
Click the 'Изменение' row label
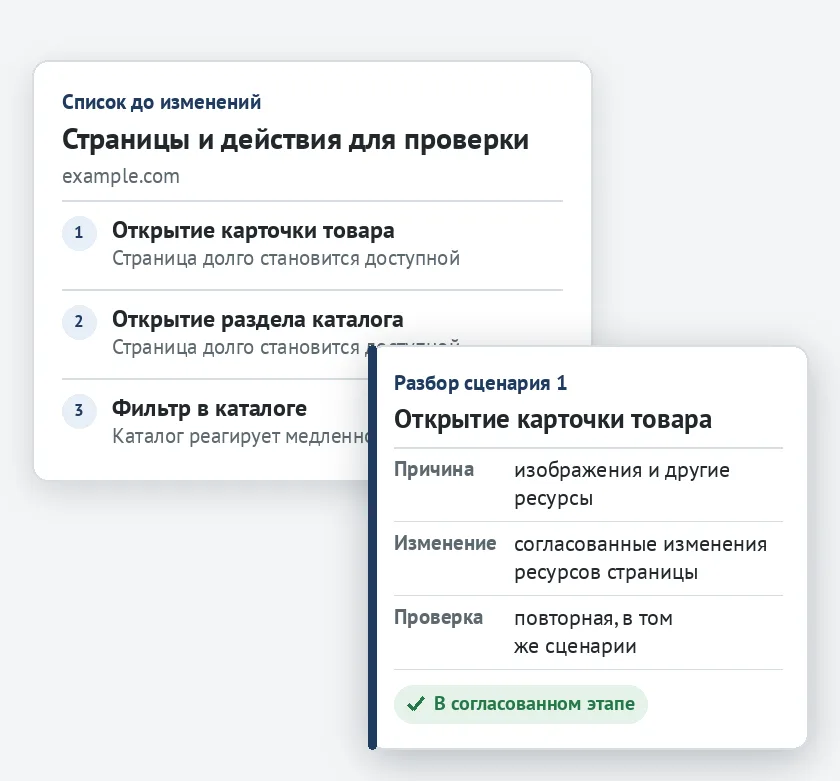[x=445, y=544]
